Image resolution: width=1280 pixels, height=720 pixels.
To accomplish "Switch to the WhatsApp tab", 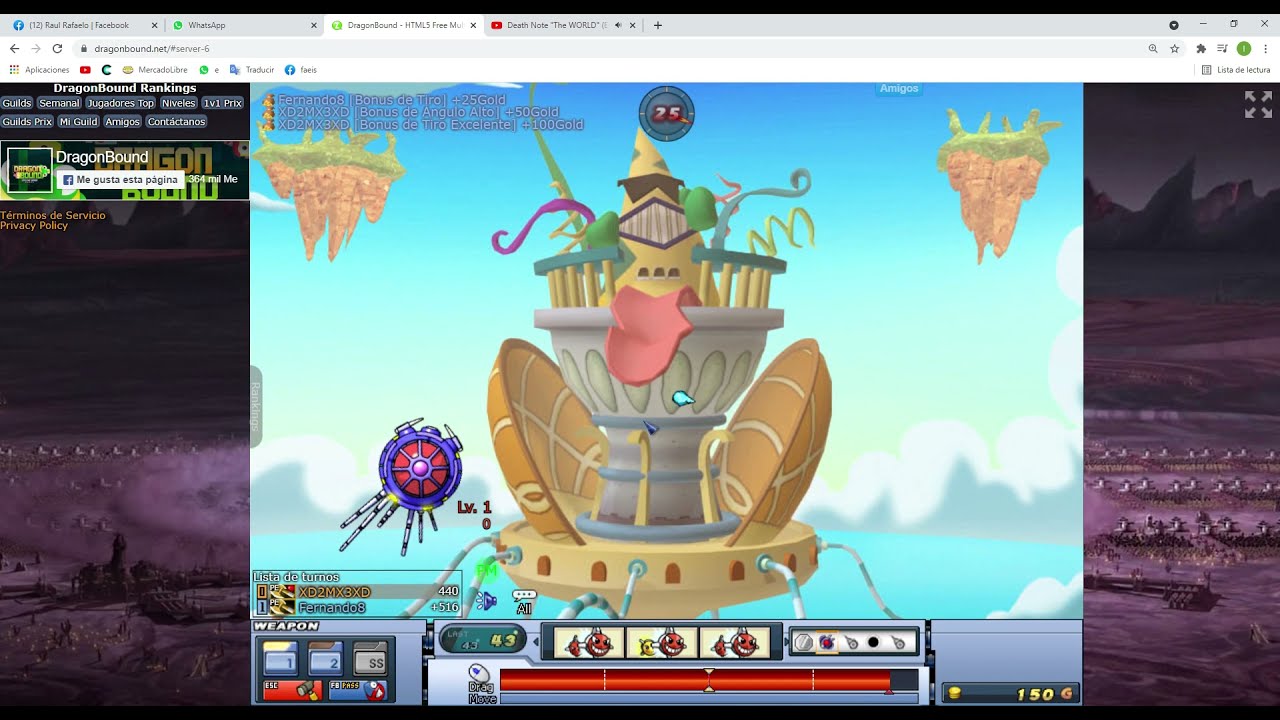I will click(x=243, y=25).
